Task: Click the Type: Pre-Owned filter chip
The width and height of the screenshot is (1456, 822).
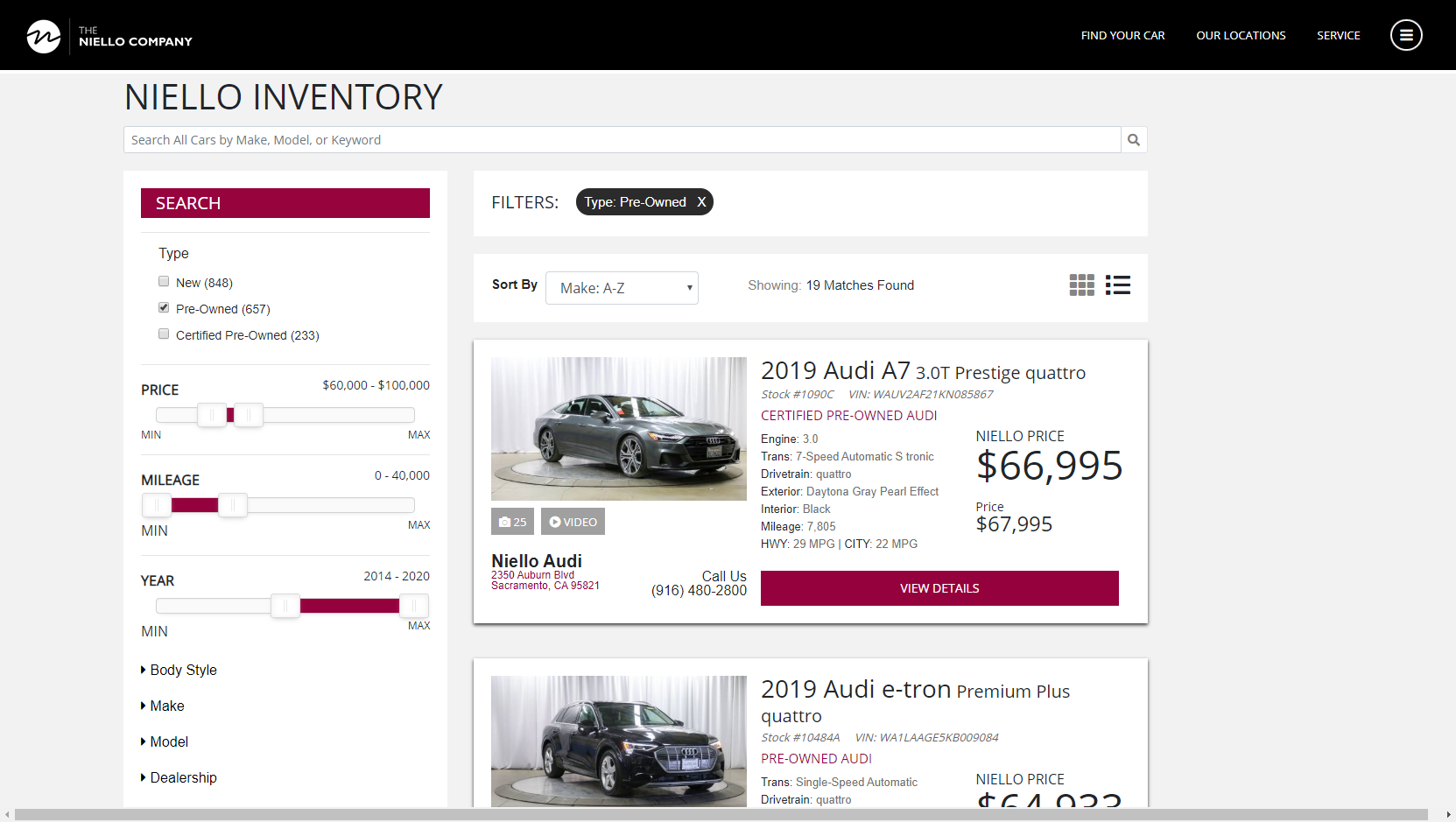Action: pos(644,202)
